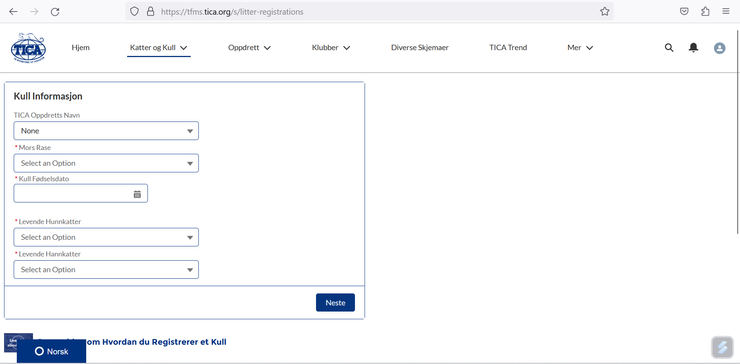Open the Norsk language selector
Image resolution: width=740 pixels, height=364 pixels.
point(51,352)
